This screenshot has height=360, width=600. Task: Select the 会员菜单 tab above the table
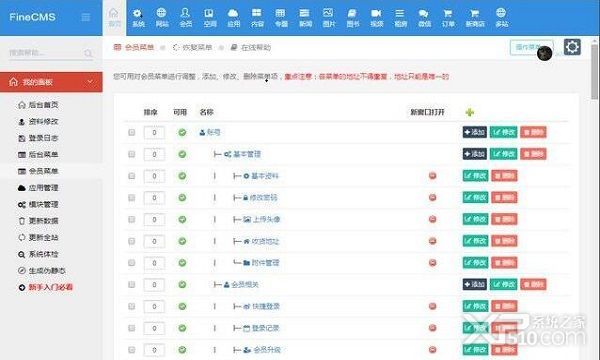134,47
